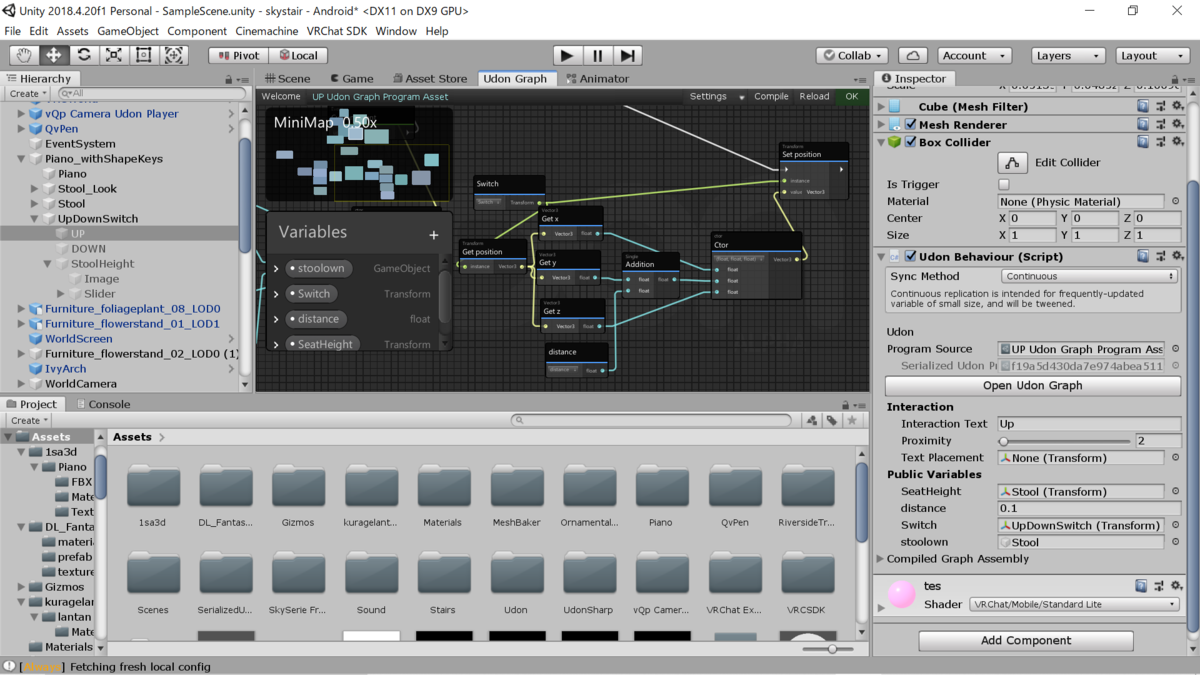Select the Hand tool in toolbar
The image size is (1200, 675).
24,56
